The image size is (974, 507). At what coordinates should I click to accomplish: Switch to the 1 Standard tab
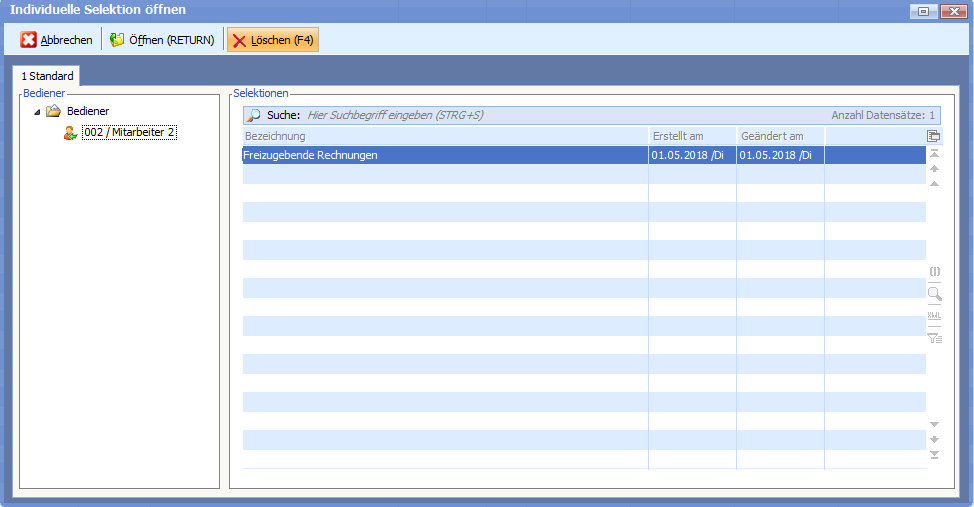[x=48, y=76]
